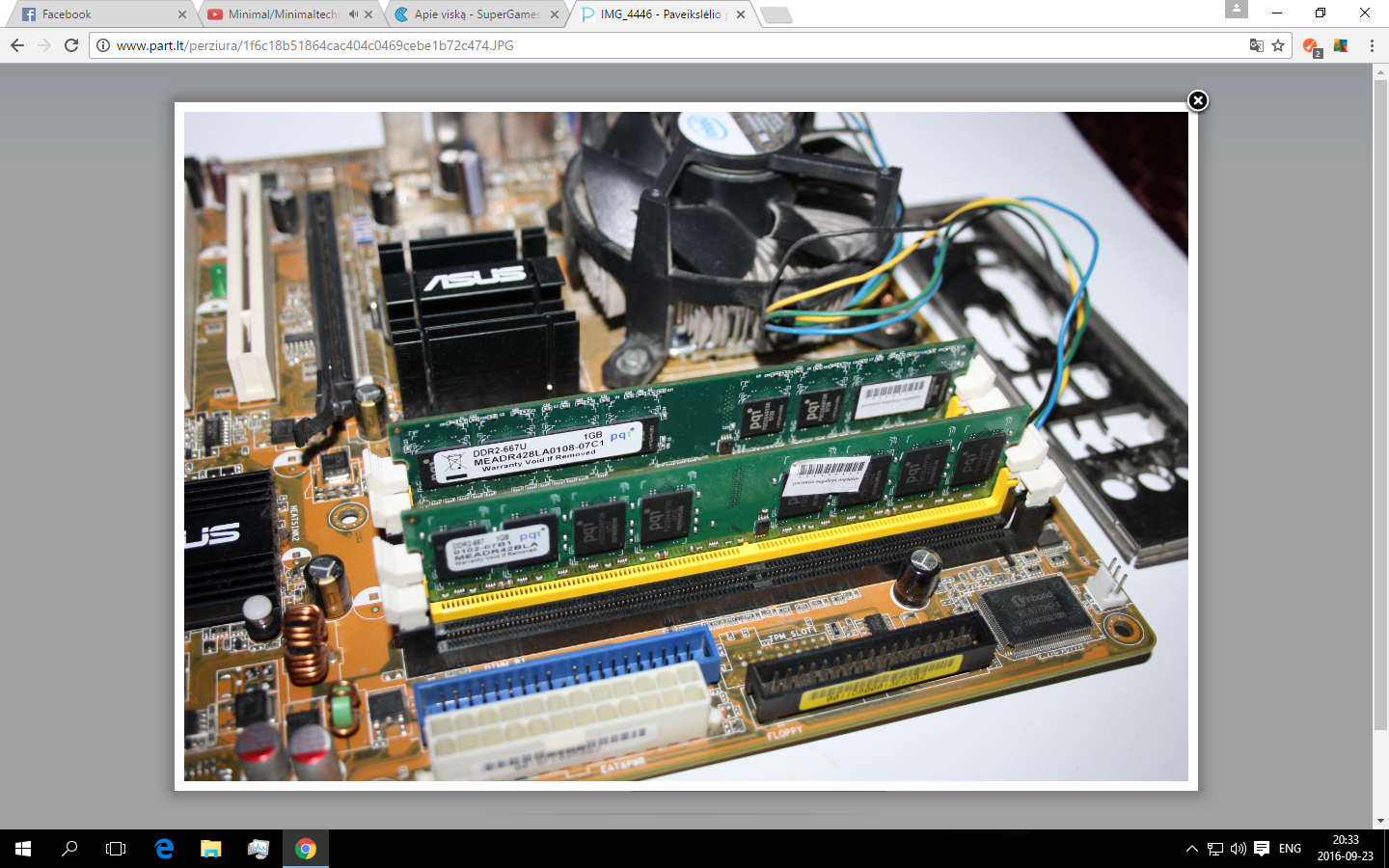Close the image lightbox with X button
1389x868 pixels.
(x=1197, y=100)
